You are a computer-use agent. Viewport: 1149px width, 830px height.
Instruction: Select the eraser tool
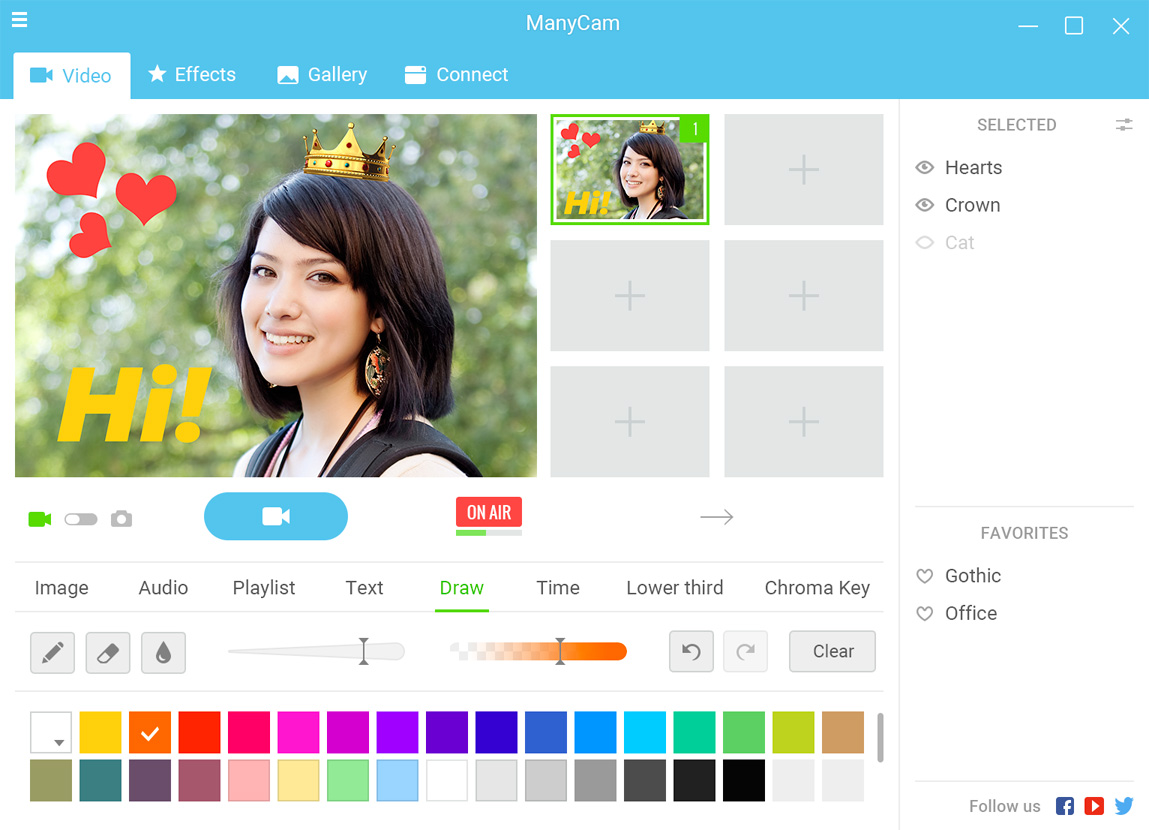[x=108, y=652]
